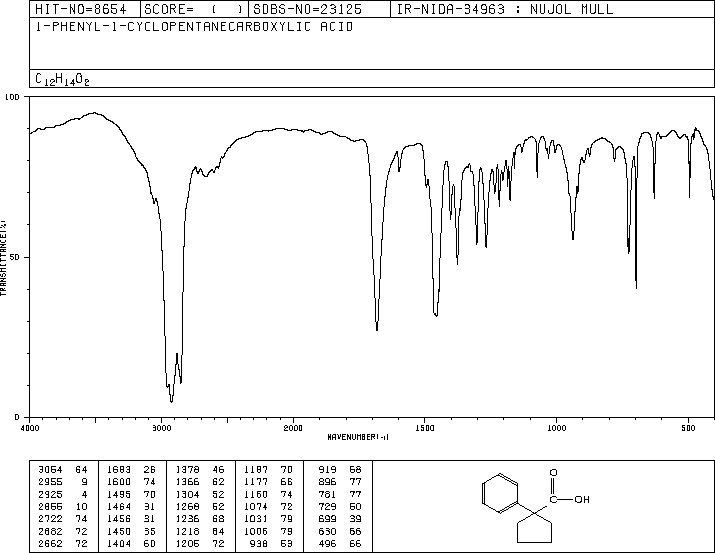Click the HIT-NO=8654 header cell

(84, 9)
